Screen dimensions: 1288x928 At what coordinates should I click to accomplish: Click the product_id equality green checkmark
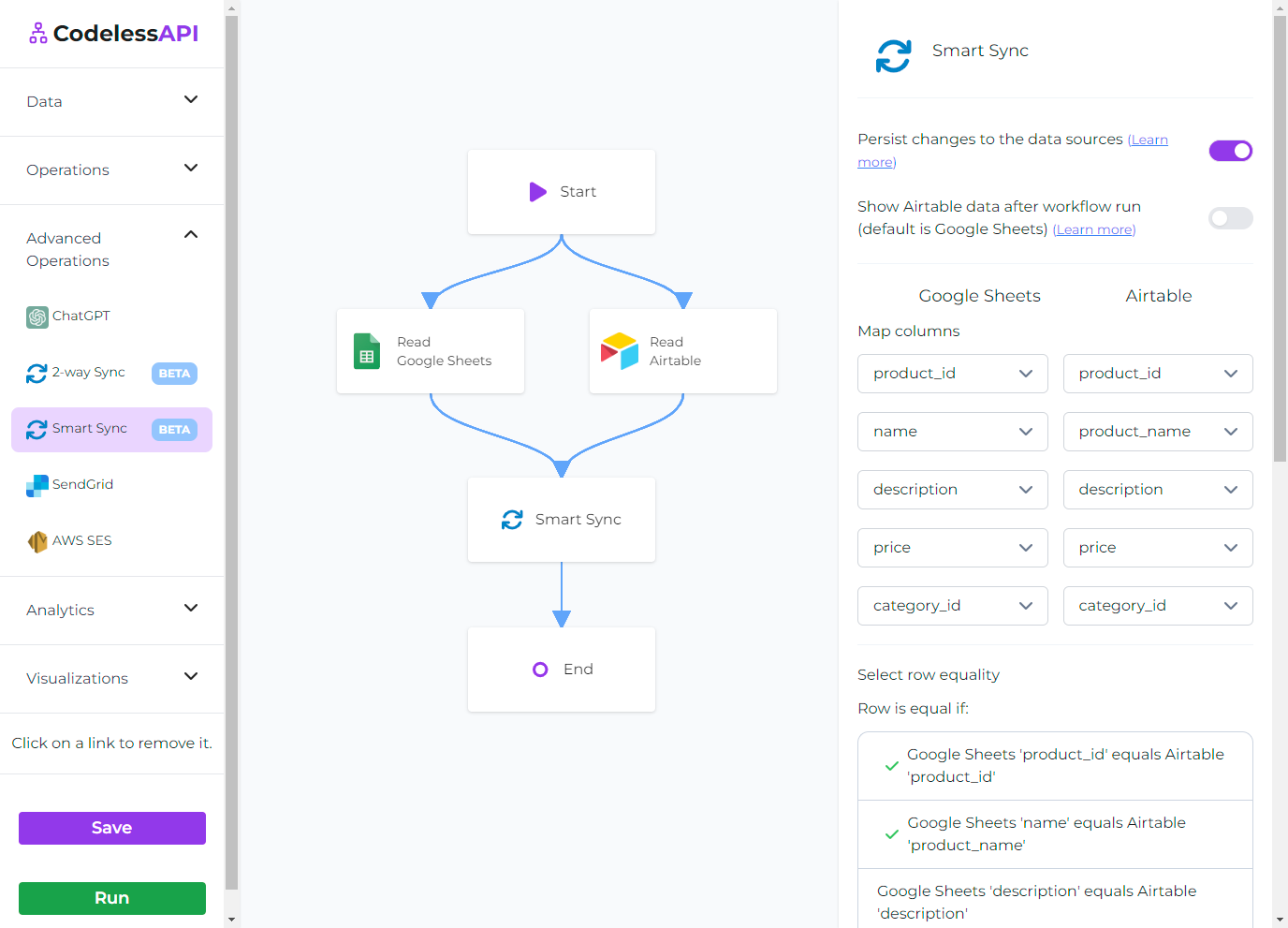(892, 766)
